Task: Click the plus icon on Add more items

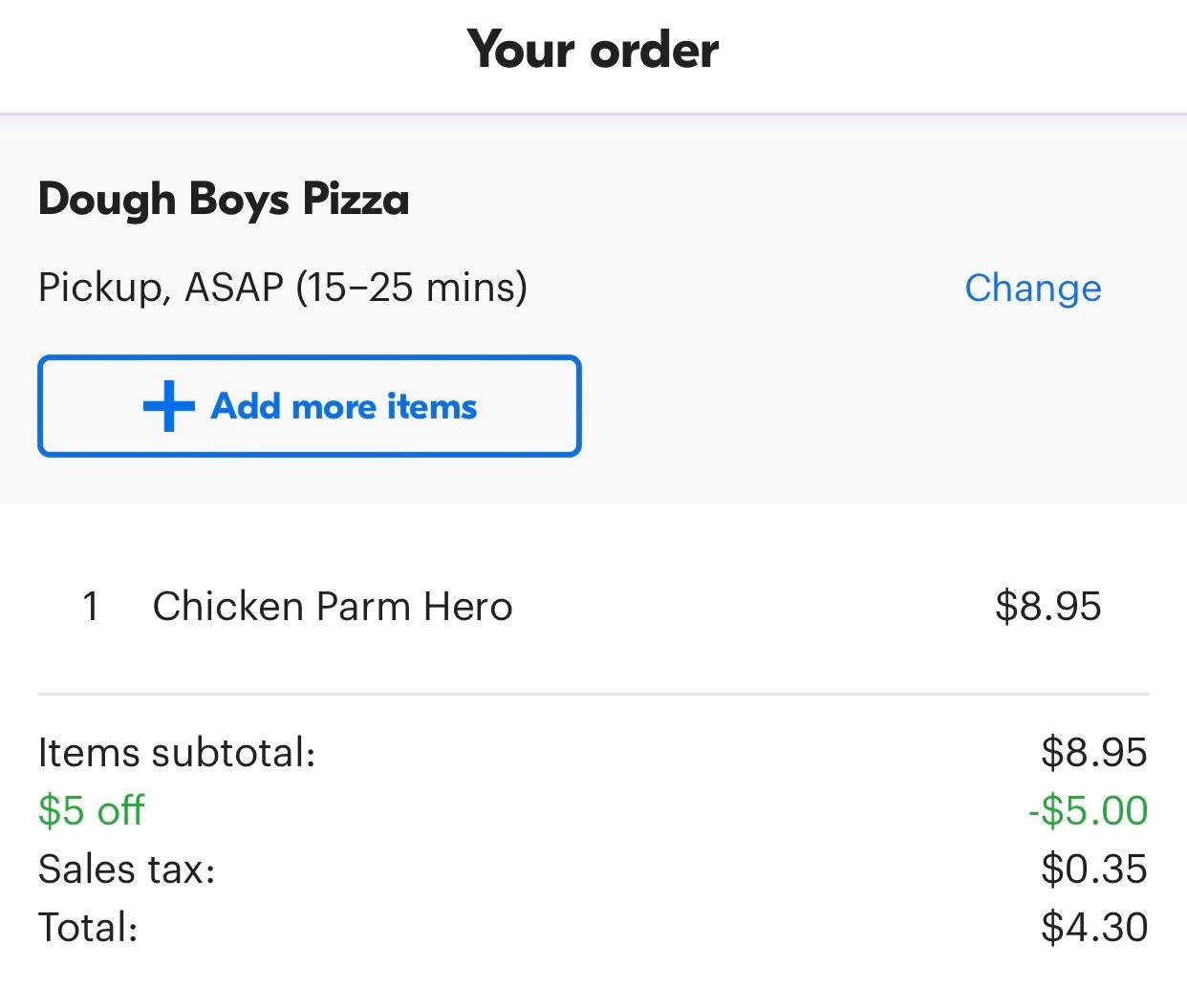Action: tap(168, 406)
